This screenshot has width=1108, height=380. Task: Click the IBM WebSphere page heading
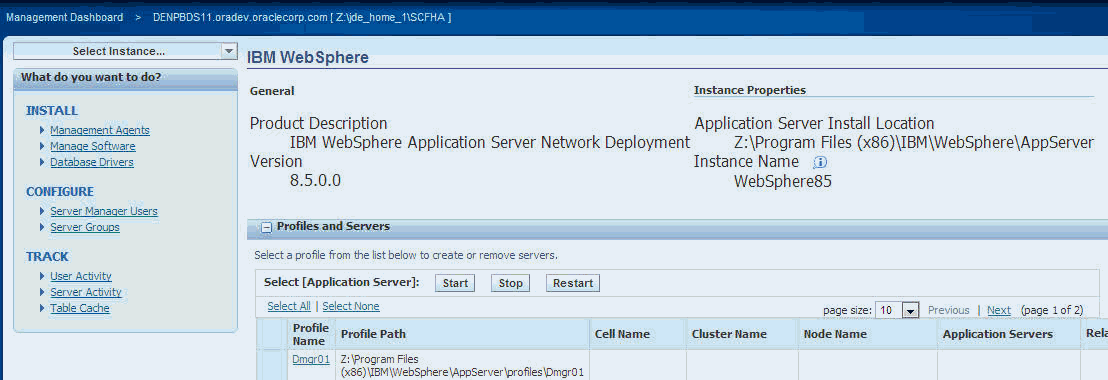click(x=307, y=57)
